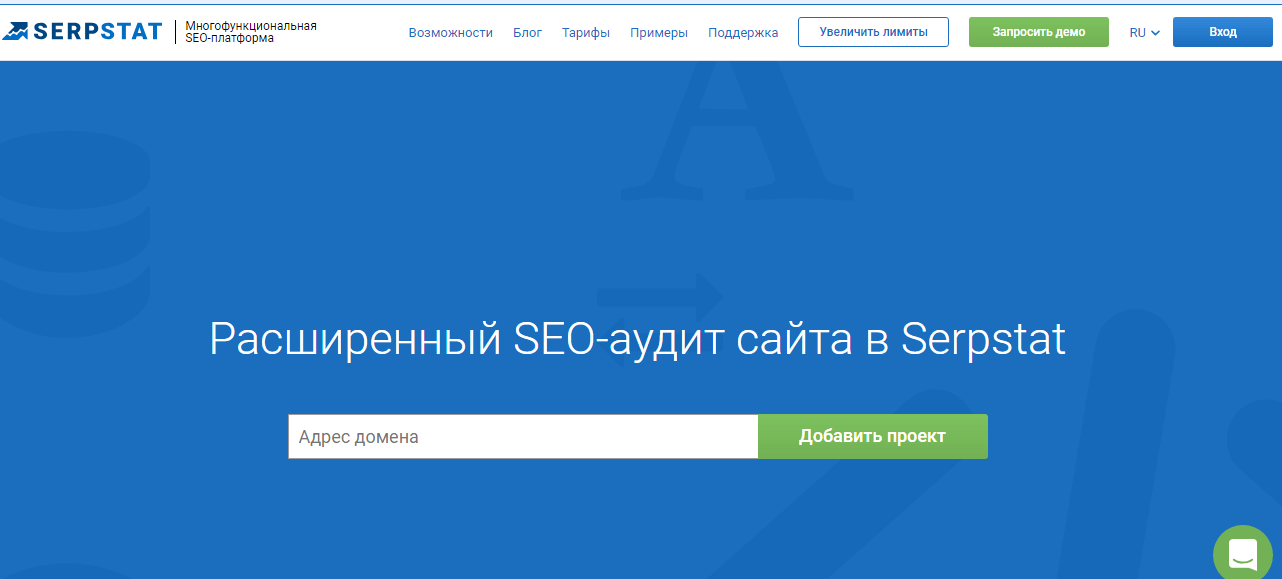This screenshot has height=579, width=1282.
Task: Open the Возможности menu
Action: pos(450,32)
